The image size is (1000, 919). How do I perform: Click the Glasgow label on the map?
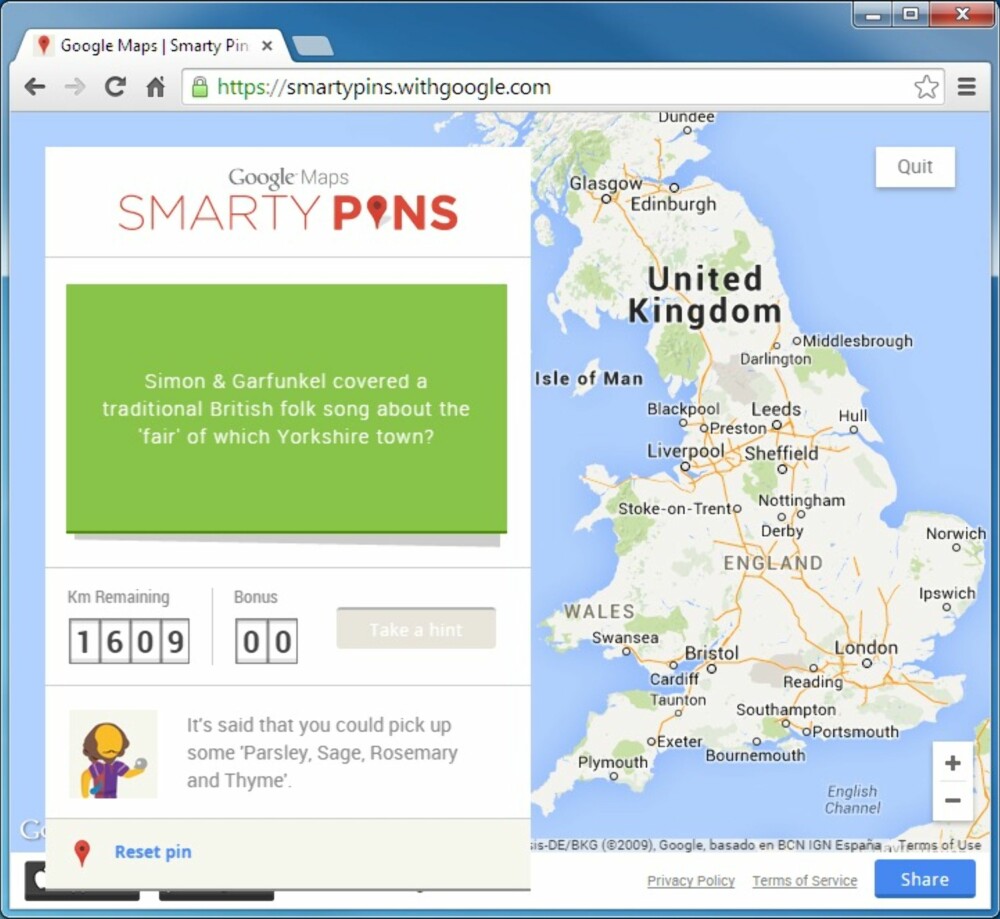(605, 183)
